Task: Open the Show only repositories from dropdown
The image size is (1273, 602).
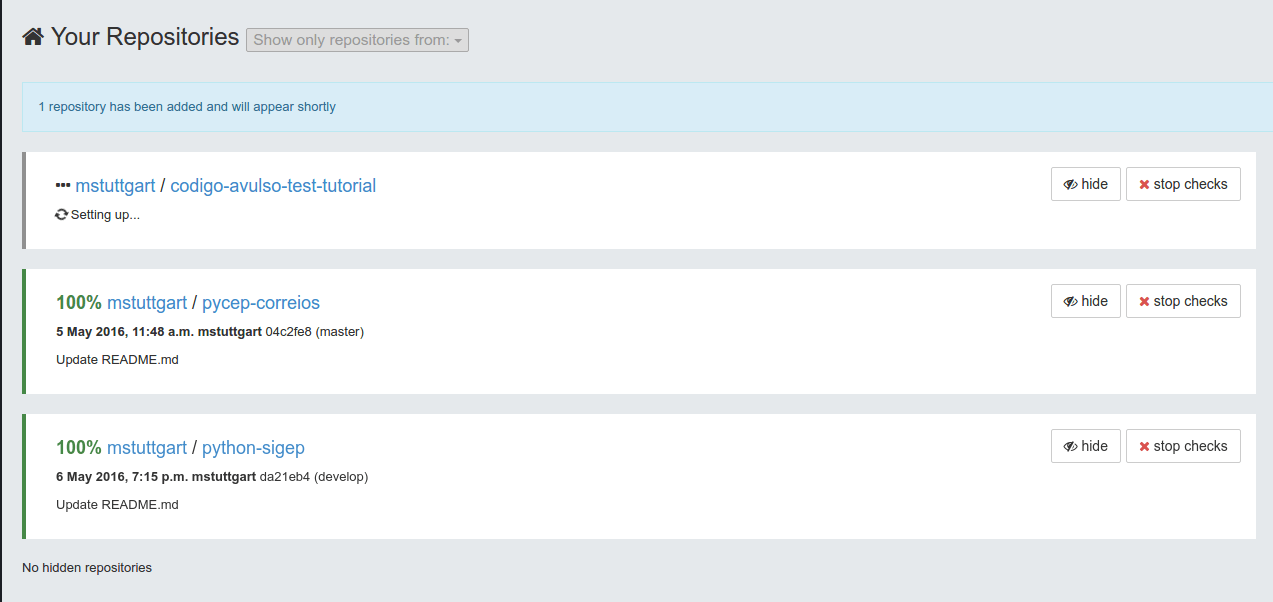Action: coord(357,40)
